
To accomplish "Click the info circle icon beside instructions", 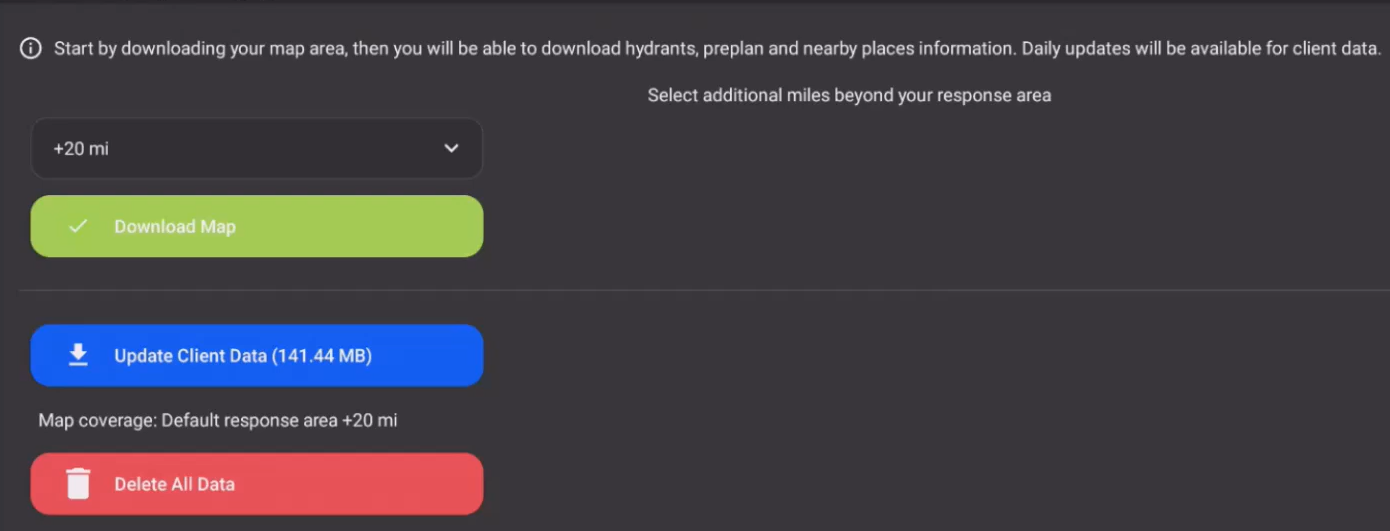I will pyautogui.click(x=31, y=49).
